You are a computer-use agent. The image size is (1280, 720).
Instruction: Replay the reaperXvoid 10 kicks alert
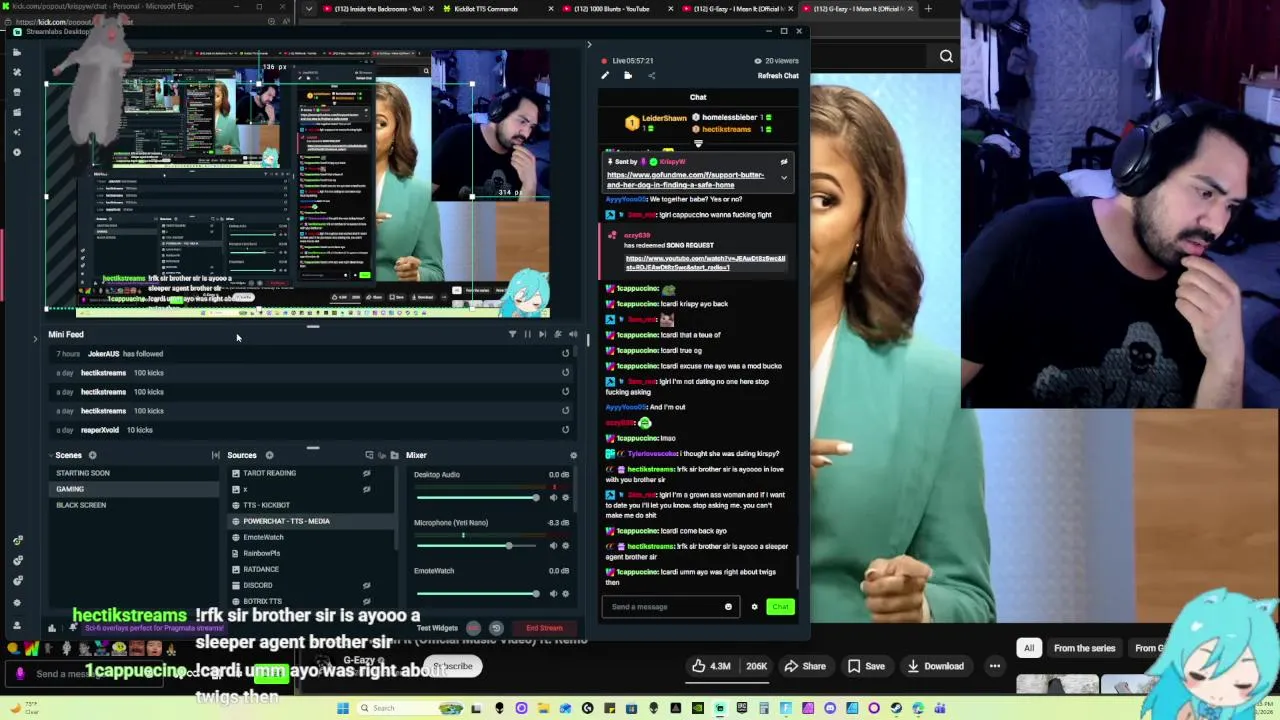[x=565, y=430]
